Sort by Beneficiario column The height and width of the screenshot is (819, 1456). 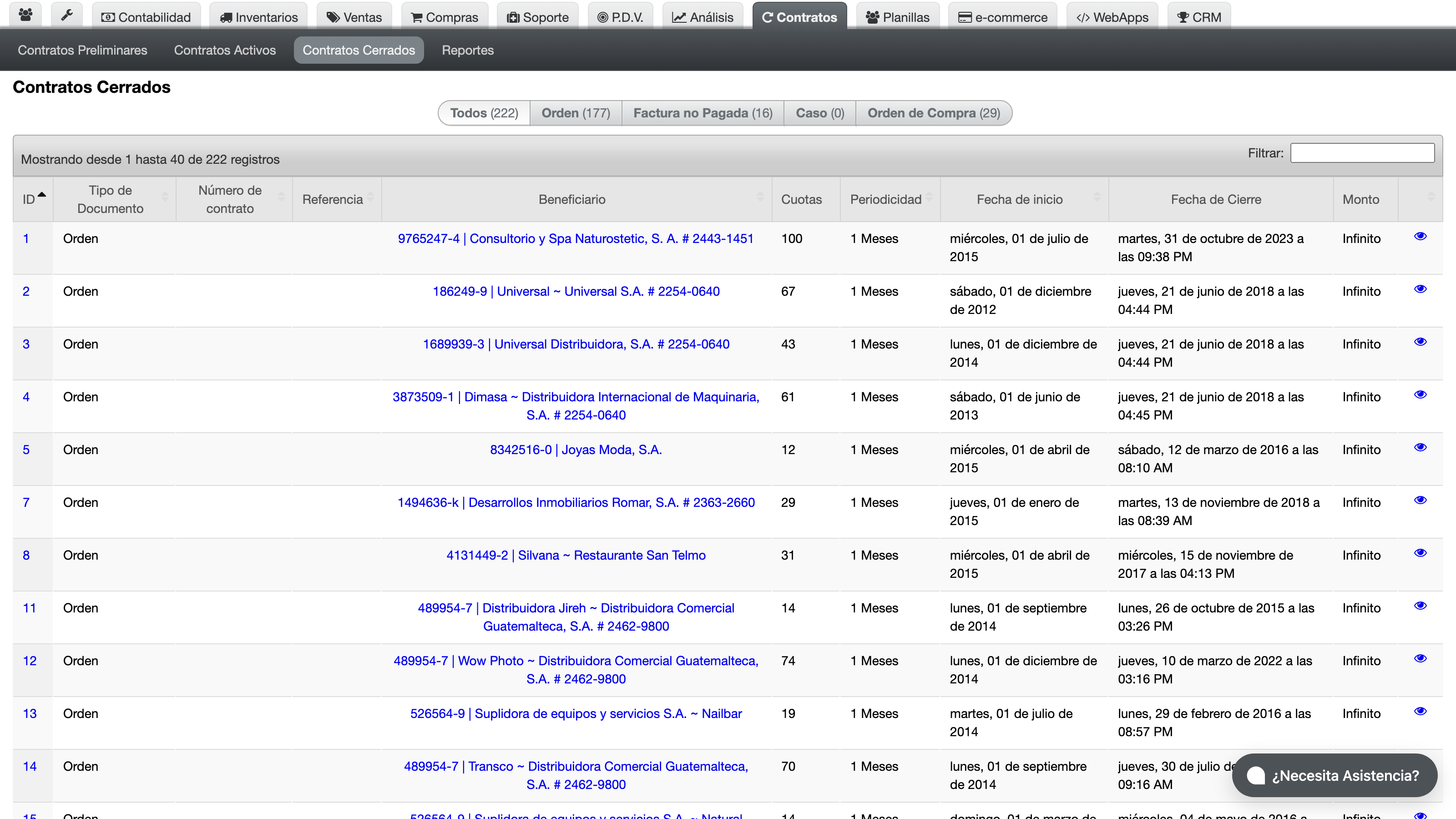pos(576,199)
